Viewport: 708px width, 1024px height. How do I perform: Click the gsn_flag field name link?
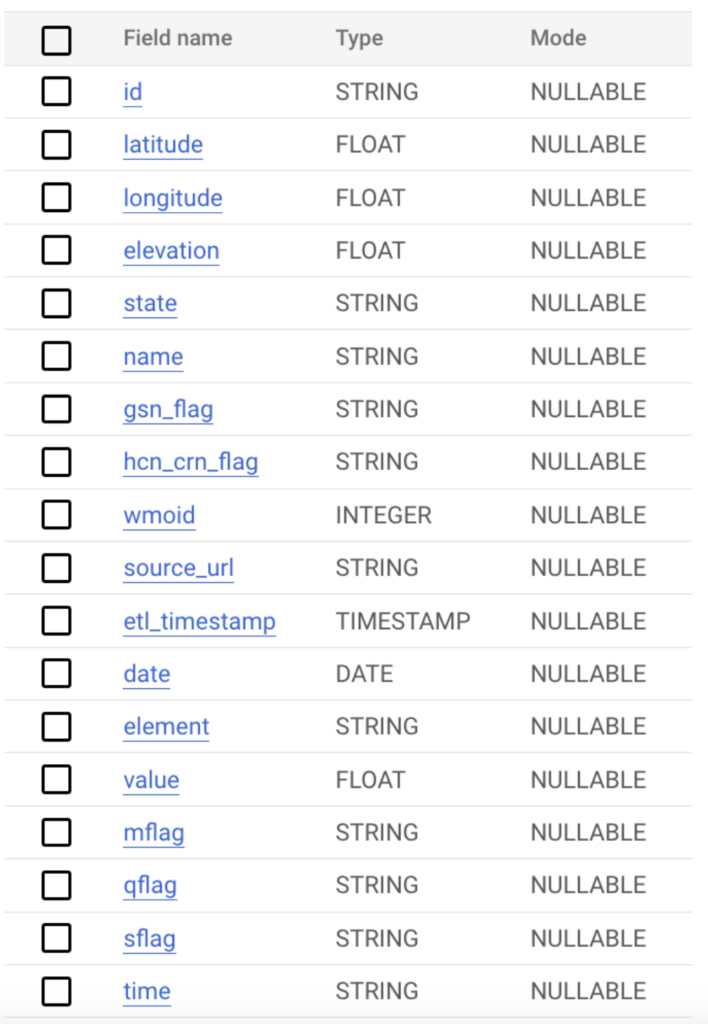pos(168,409)
